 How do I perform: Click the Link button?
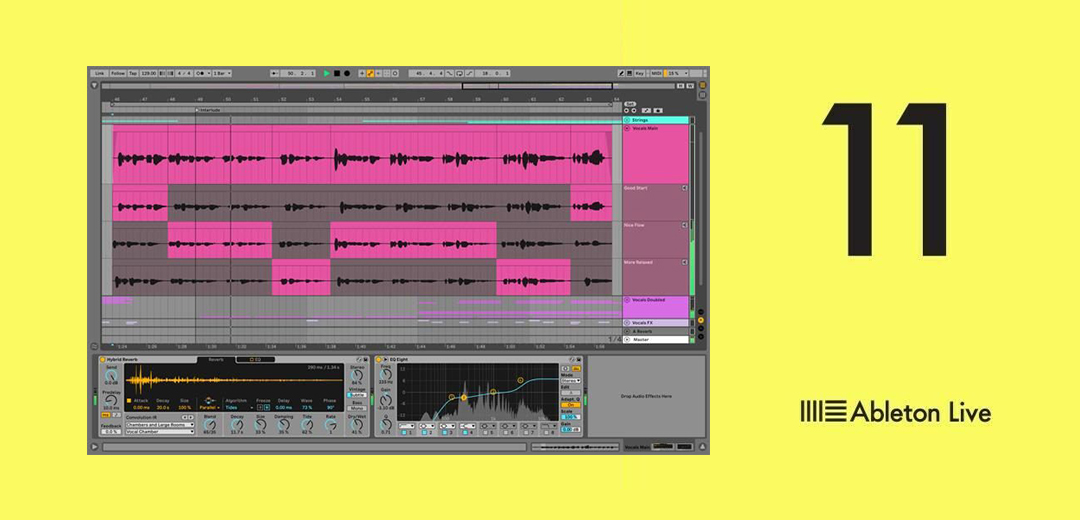(99, 73)
